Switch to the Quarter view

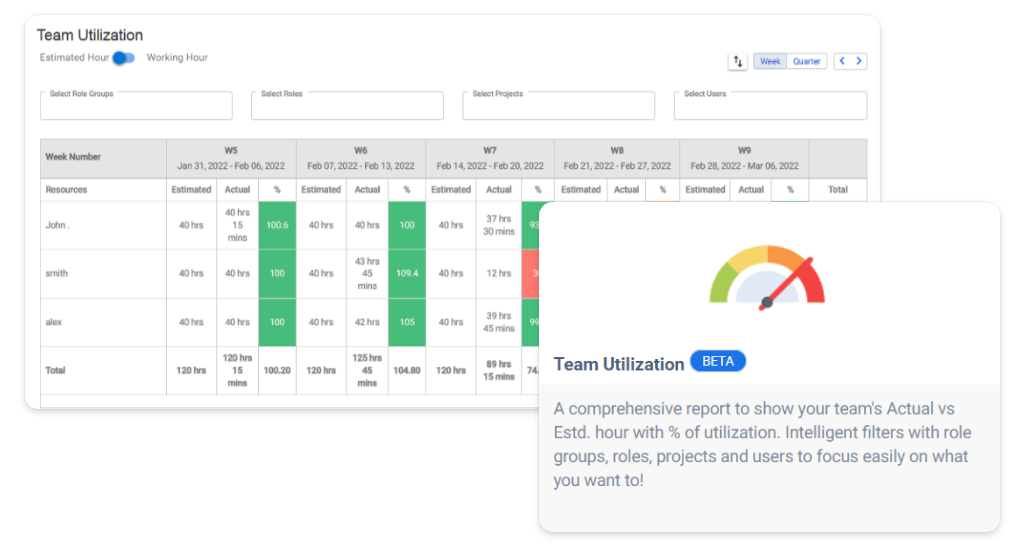pos(807,61)
